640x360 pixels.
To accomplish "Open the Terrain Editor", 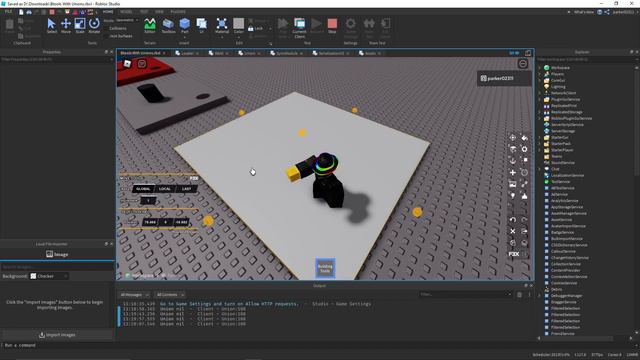I will coord(150,26).
